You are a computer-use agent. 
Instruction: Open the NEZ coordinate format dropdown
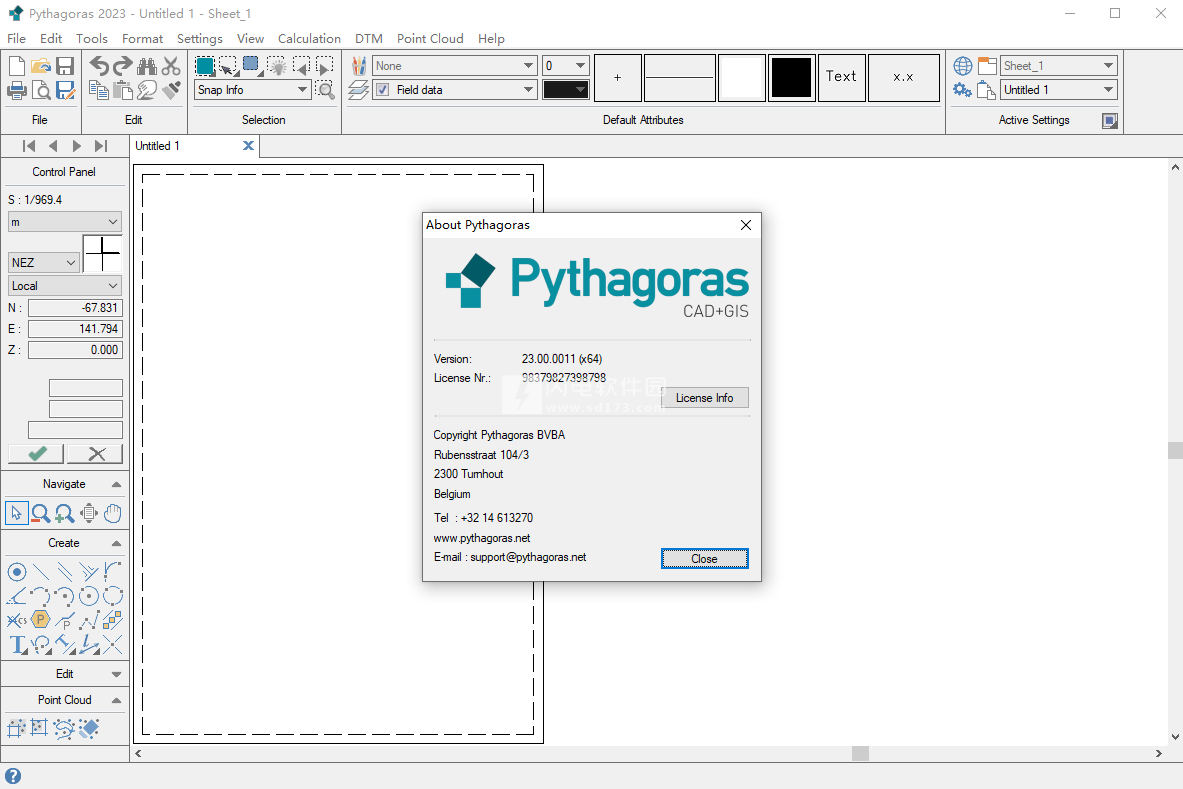point(44,262)
